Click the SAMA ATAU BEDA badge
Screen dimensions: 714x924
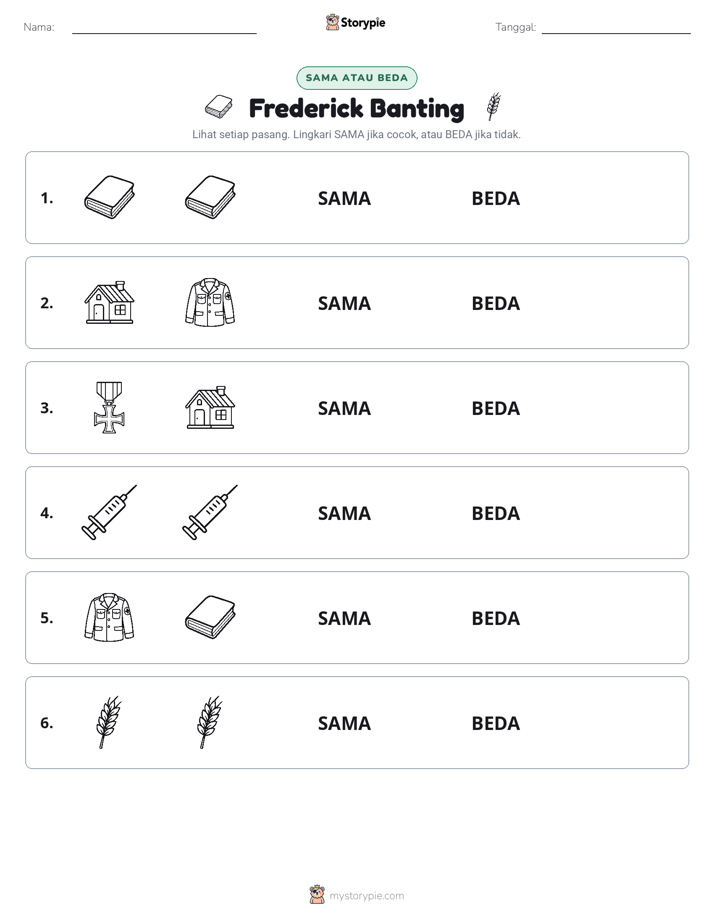356,78
